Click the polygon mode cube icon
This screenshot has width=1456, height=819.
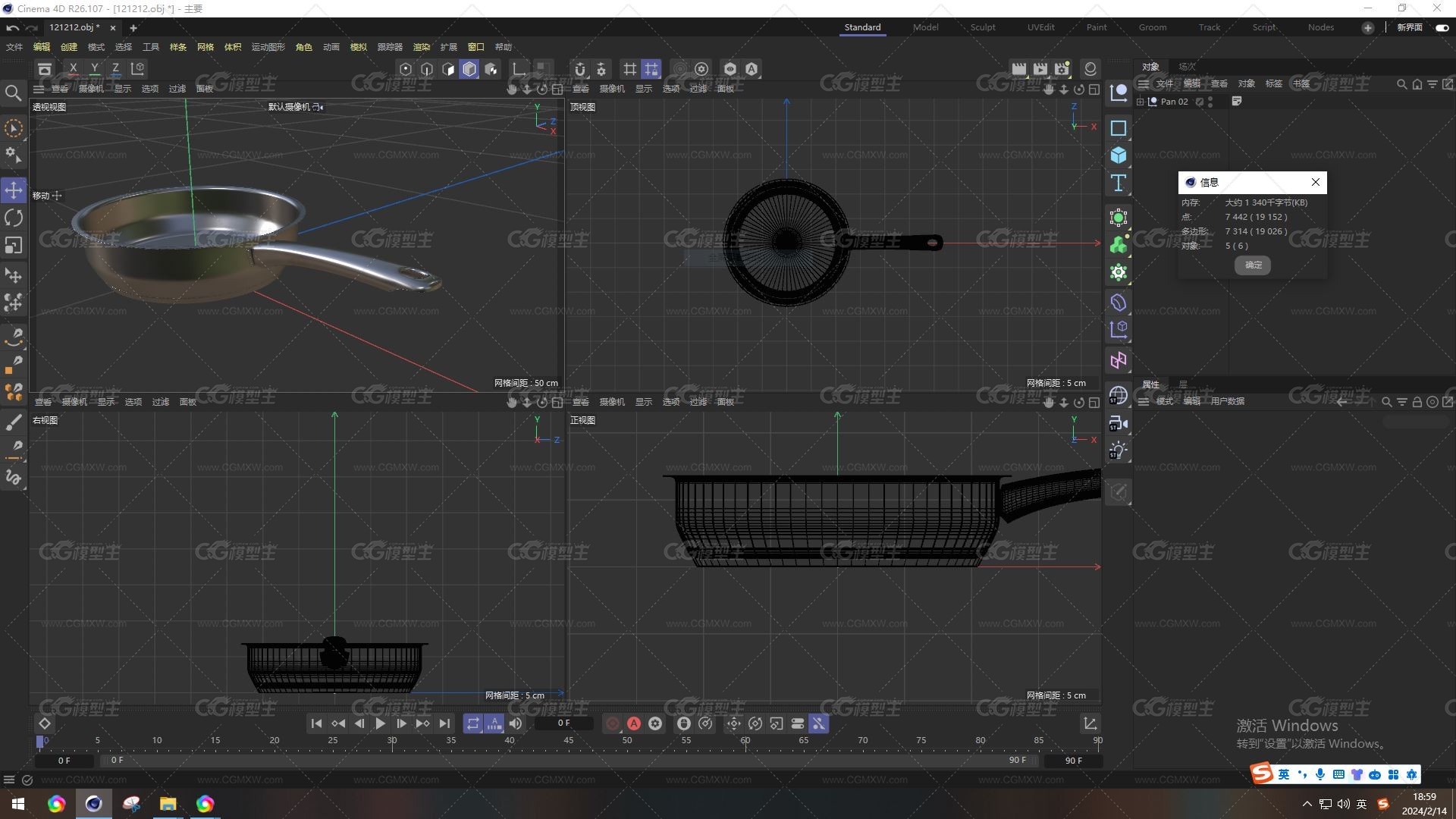469,69
